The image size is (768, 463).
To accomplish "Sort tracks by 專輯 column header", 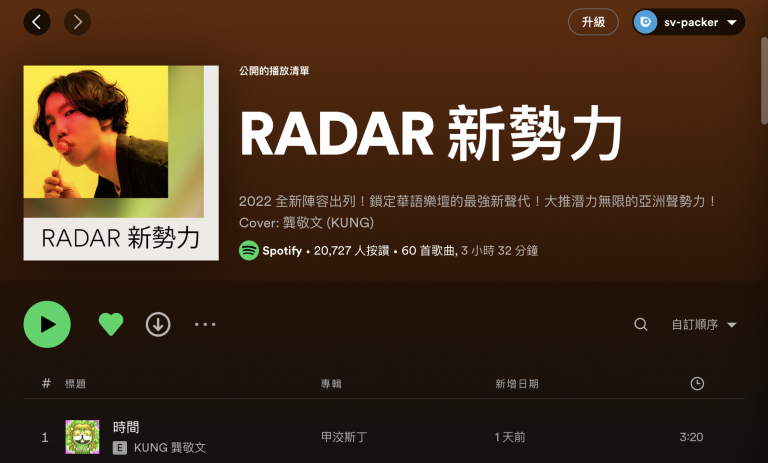I will (x=331, y=384).
